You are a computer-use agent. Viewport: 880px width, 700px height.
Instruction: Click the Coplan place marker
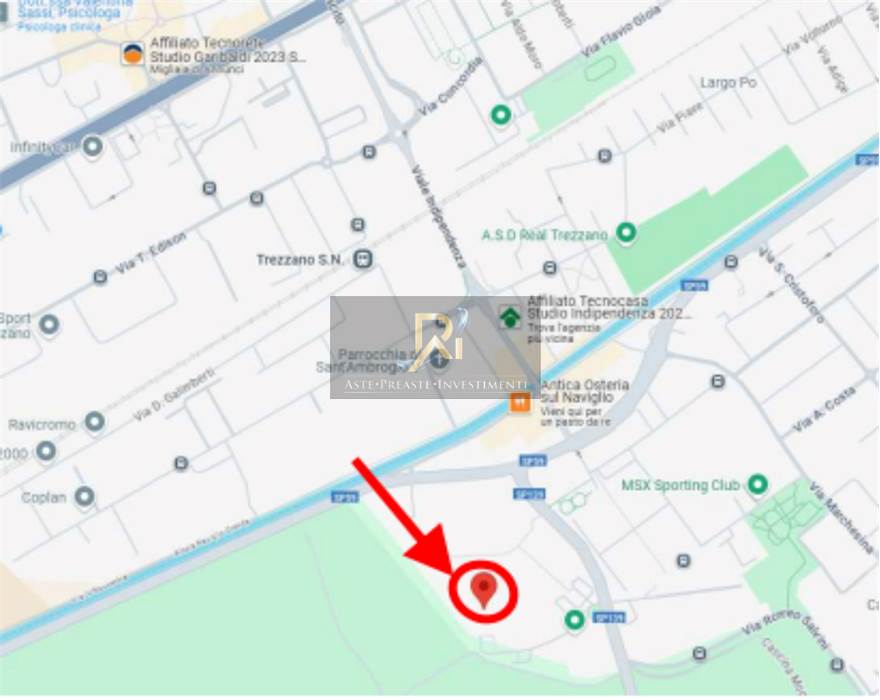click(x=85, y=497)
